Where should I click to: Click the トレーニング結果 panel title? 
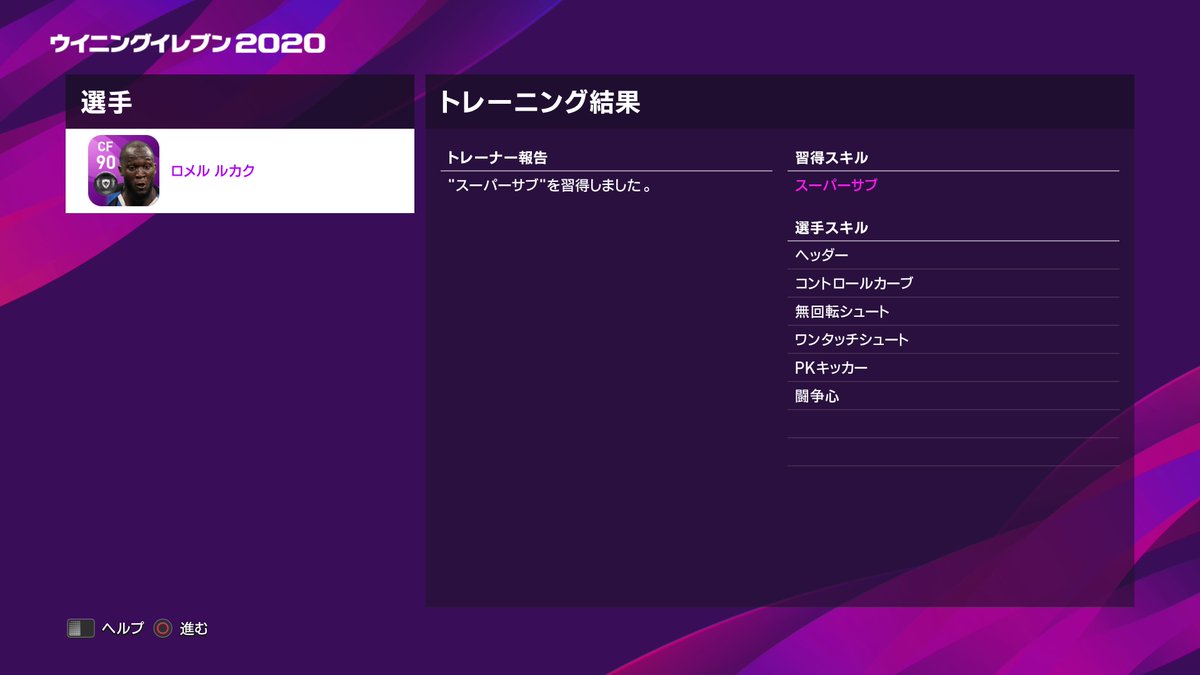tap(539, 102)
